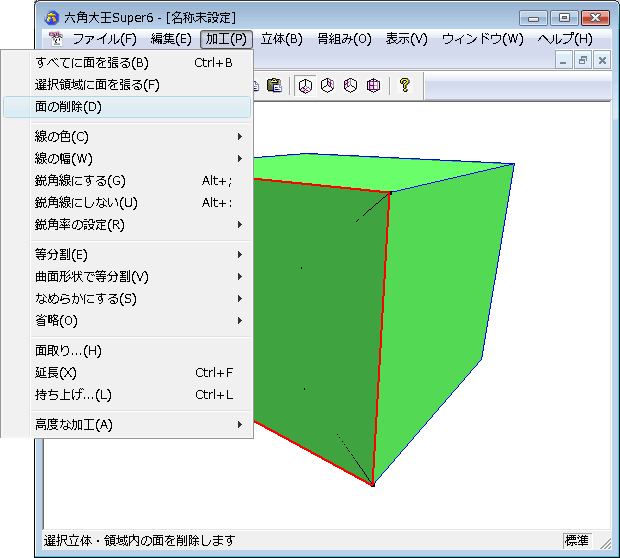Select the cube right-plane work surface icon
Viewport: 620px width, 558px height.
click(327, 85)
